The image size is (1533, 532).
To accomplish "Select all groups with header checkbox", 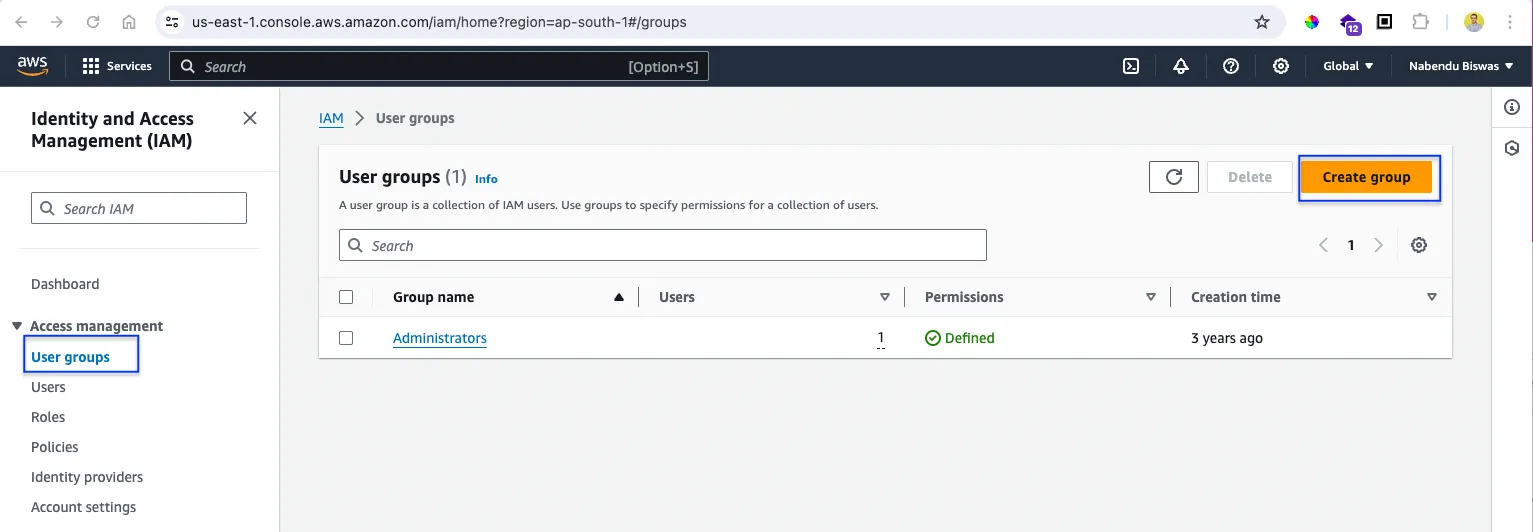I will tap(346, 297).
